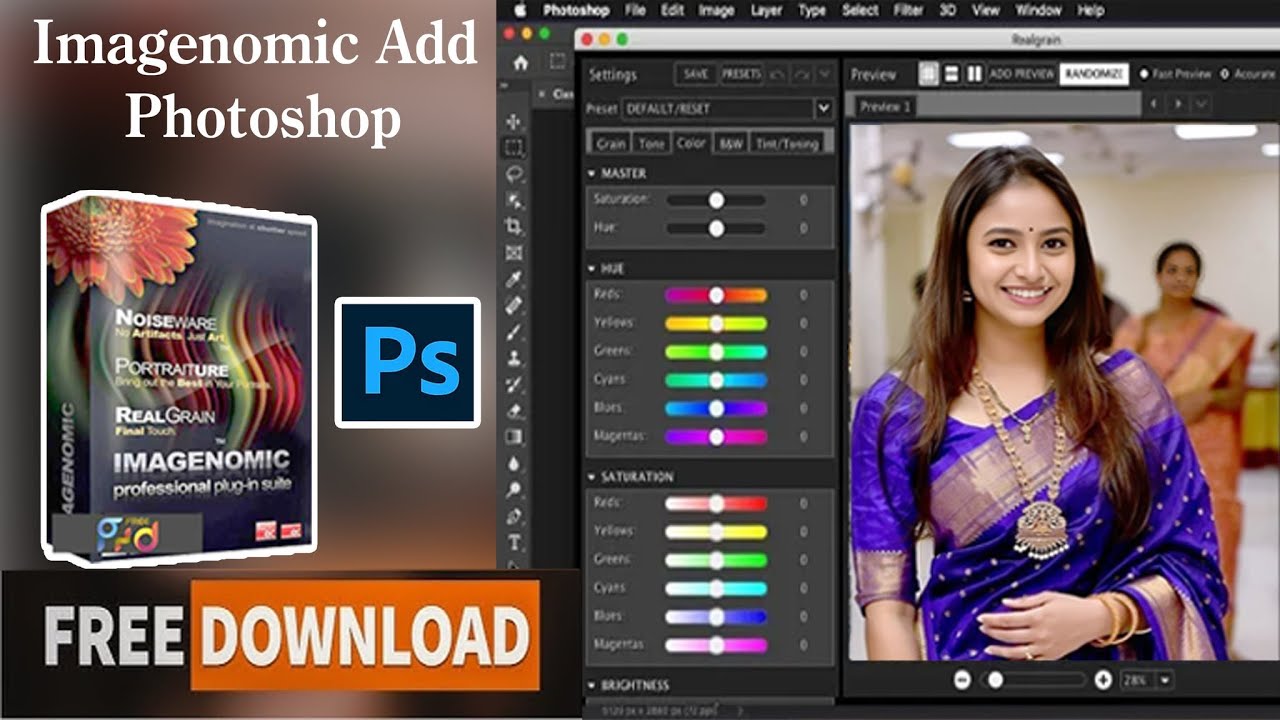Screen dimensions: 1280x720
Task: Click the undo arrow in Settings
Action: pos(777,74)
